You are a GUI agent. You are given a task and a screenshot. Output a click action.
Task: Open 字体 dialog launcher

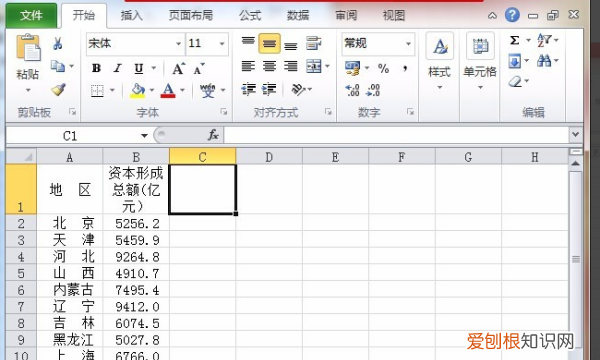click(224, 112)
